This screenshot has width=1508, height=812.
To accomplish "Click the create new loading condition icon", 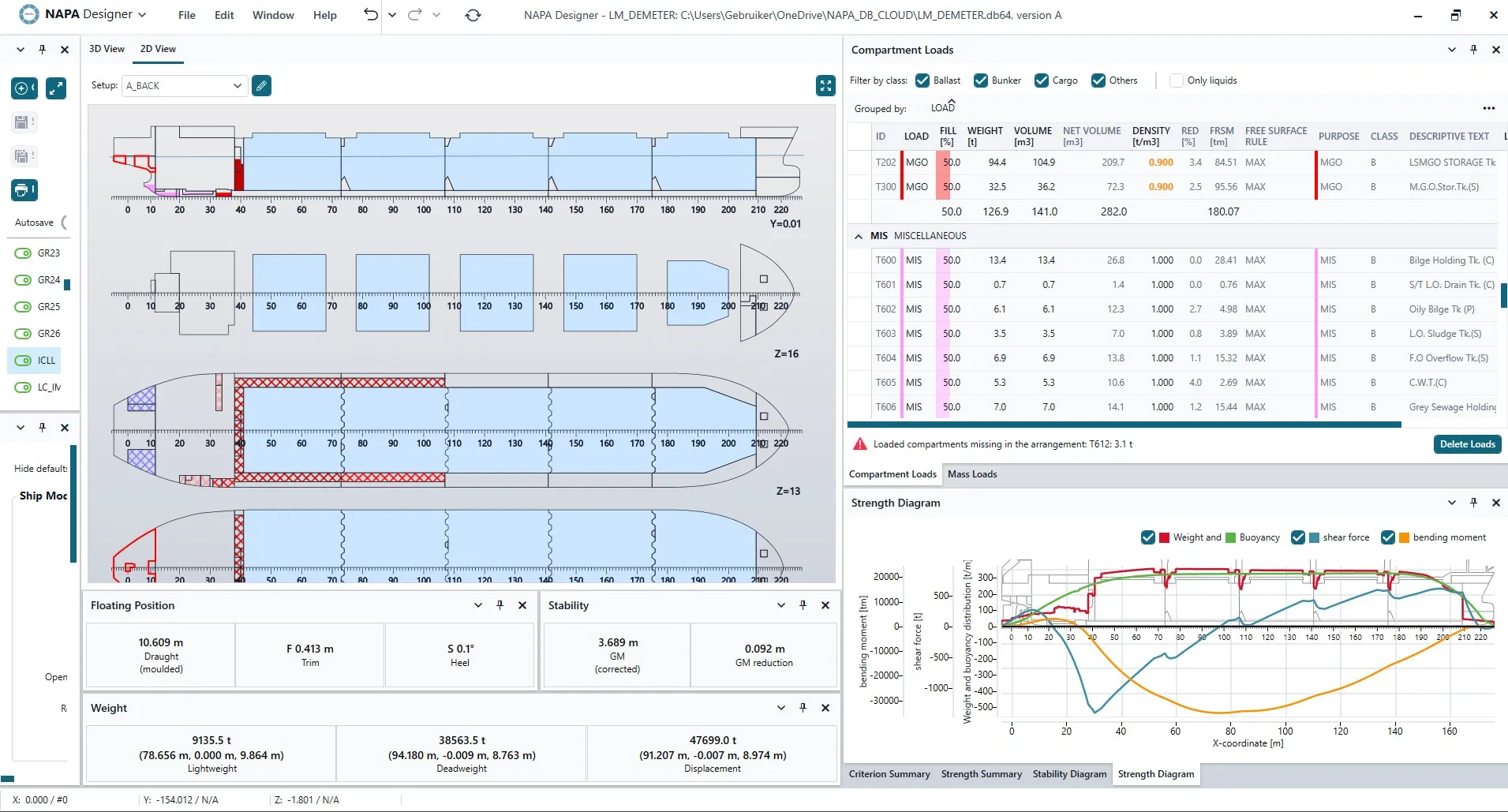I will pyautogui.click(x=24, y=88).
